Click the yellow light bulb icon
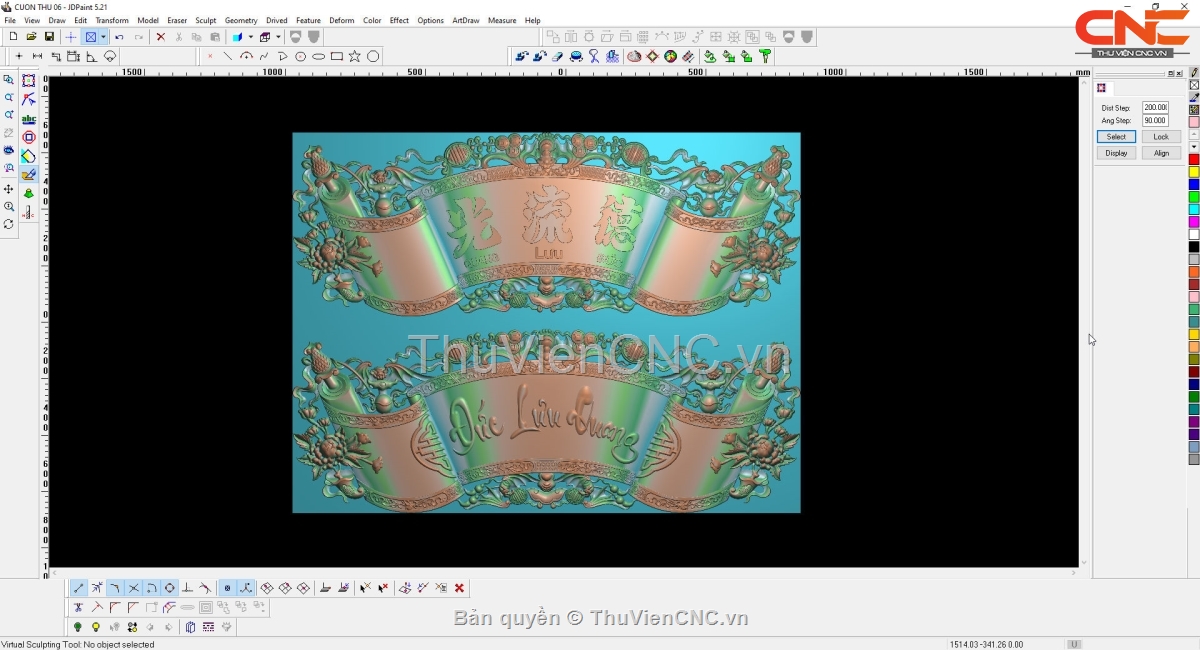 [x=96, y=627]
